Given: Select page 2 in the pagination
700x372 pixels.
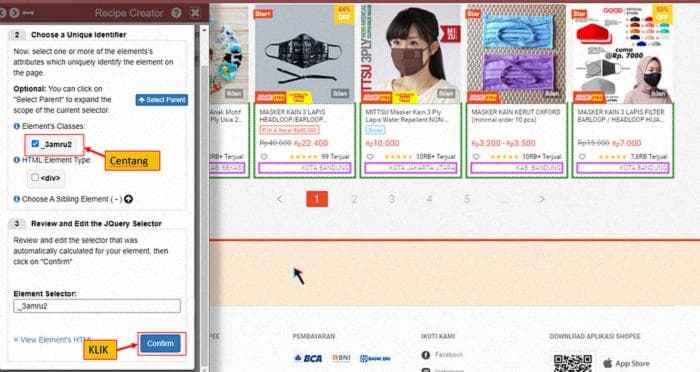Looking at the screenshot, I should click(x=354, y=199).
